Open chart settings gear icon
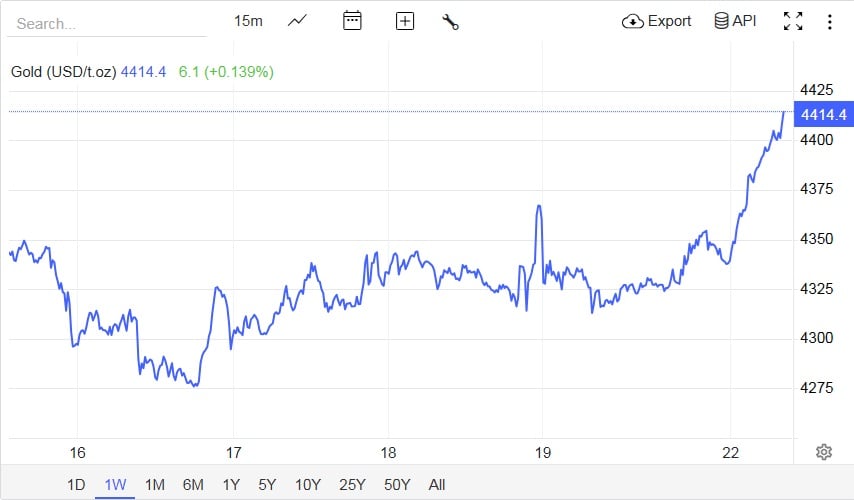 824,452
